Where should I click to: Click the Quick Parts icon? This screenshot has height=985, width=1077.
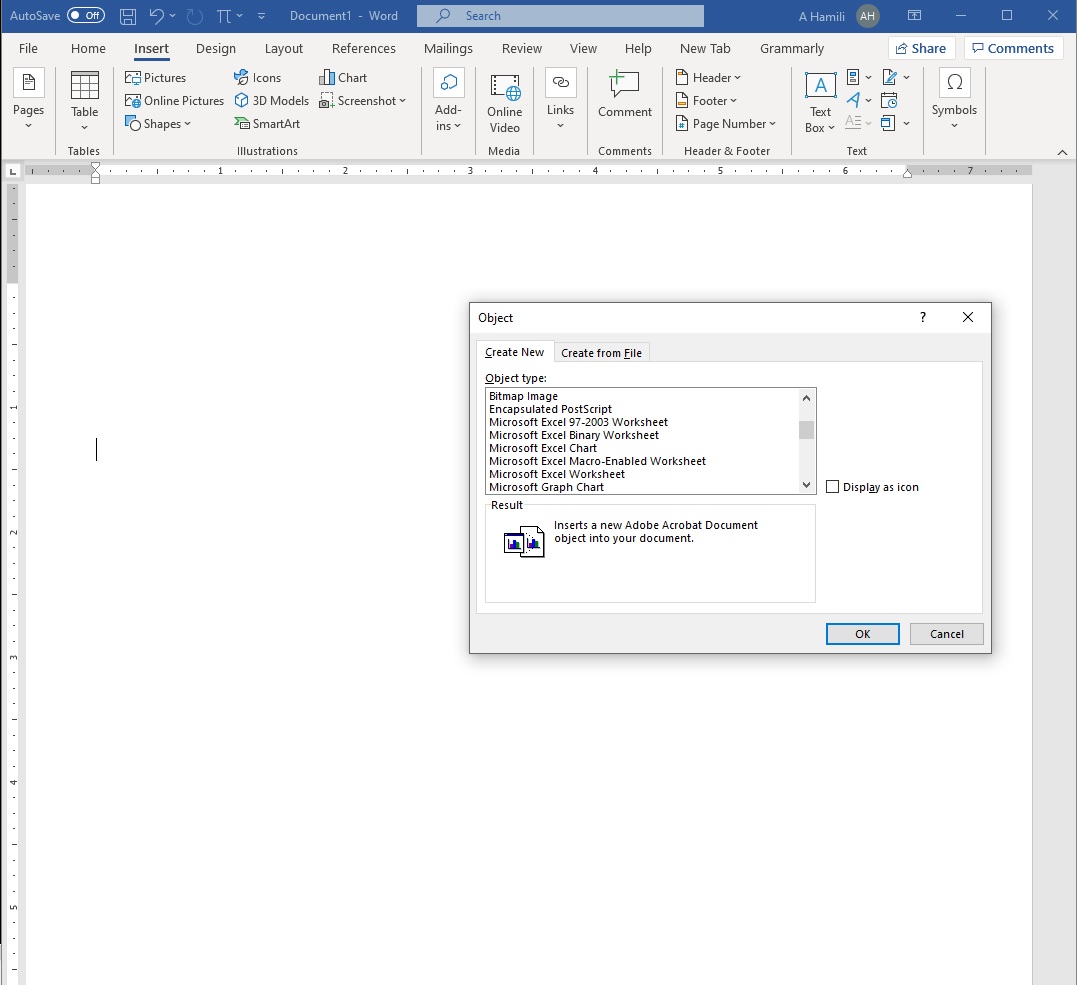point(853,77)
